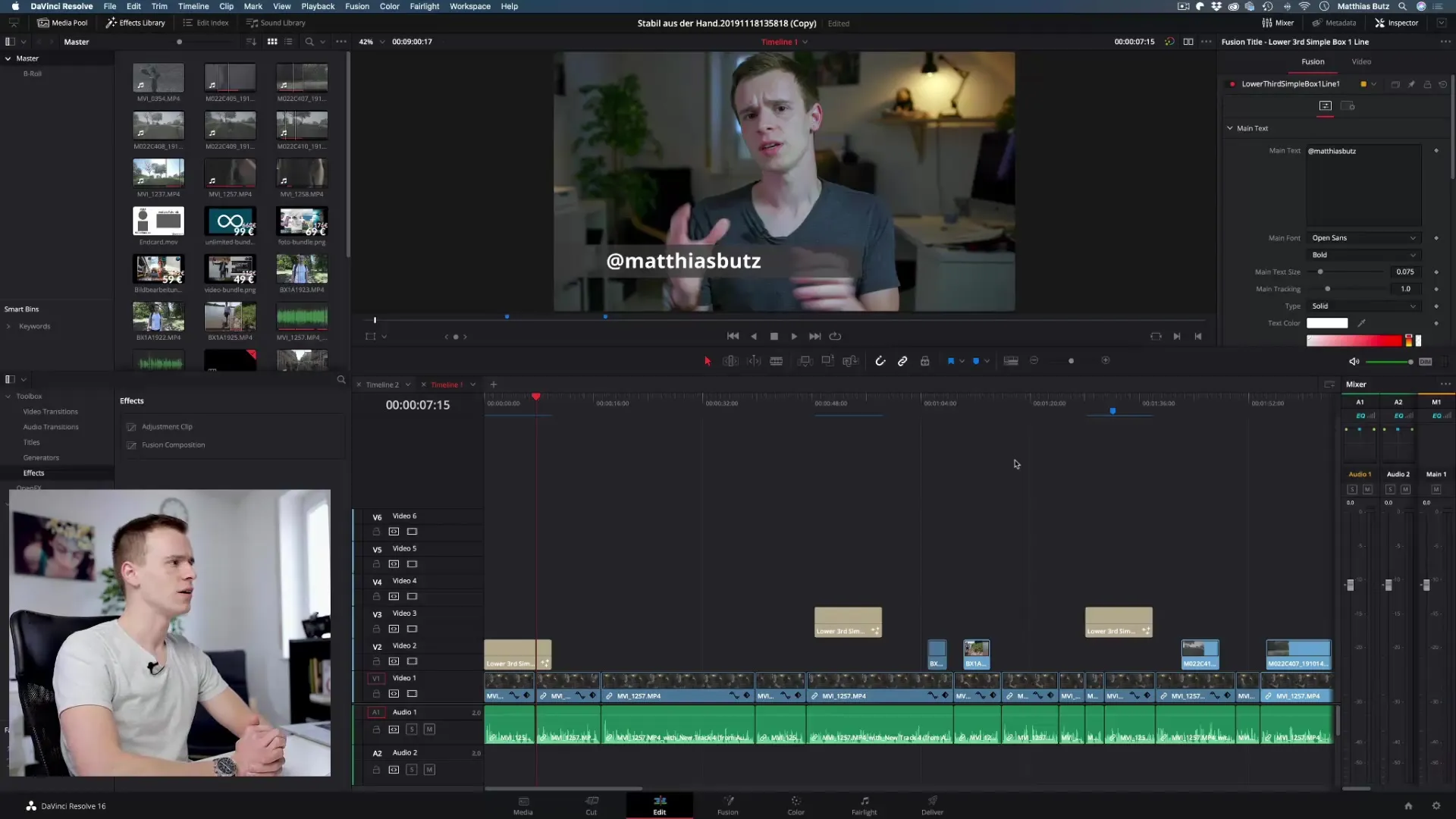This screenshot has width=1456, height=819.
Task: Click the Overwrite Clip icon
Action: (x=828, y=361)
